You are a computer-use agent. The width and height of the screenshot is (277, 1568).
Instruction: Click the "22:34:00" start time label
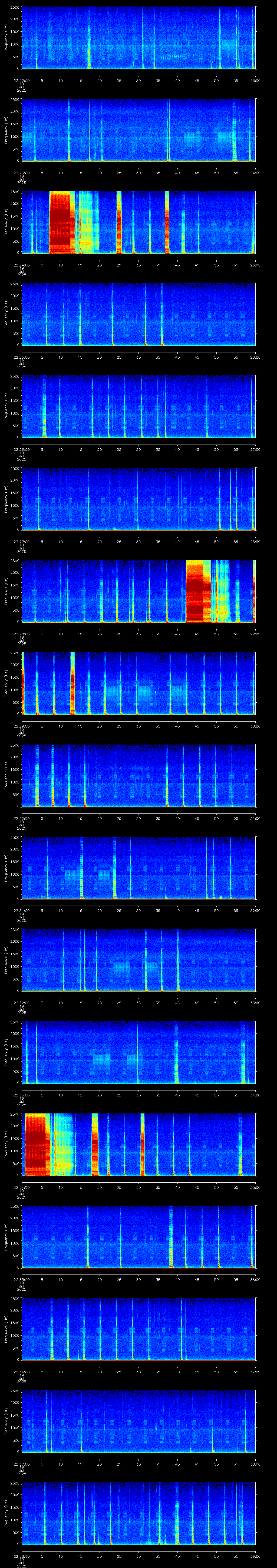coord(21,1187)
